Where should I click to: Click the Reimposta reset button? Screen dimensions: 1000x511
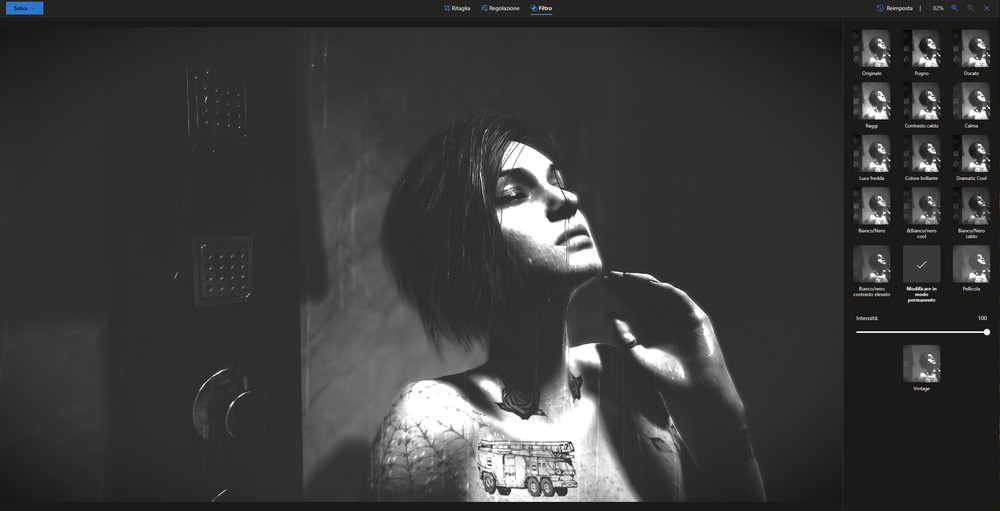click(894, 8)
